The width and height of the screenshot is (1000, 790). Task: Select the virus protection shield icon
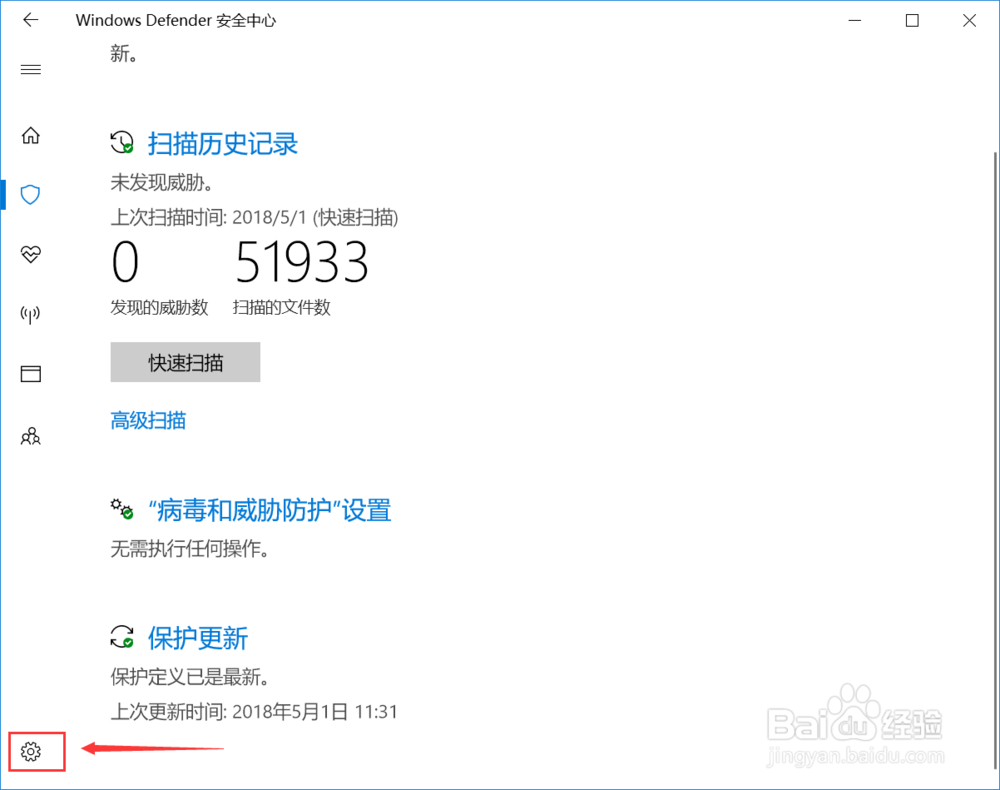[x=31, y=194]
